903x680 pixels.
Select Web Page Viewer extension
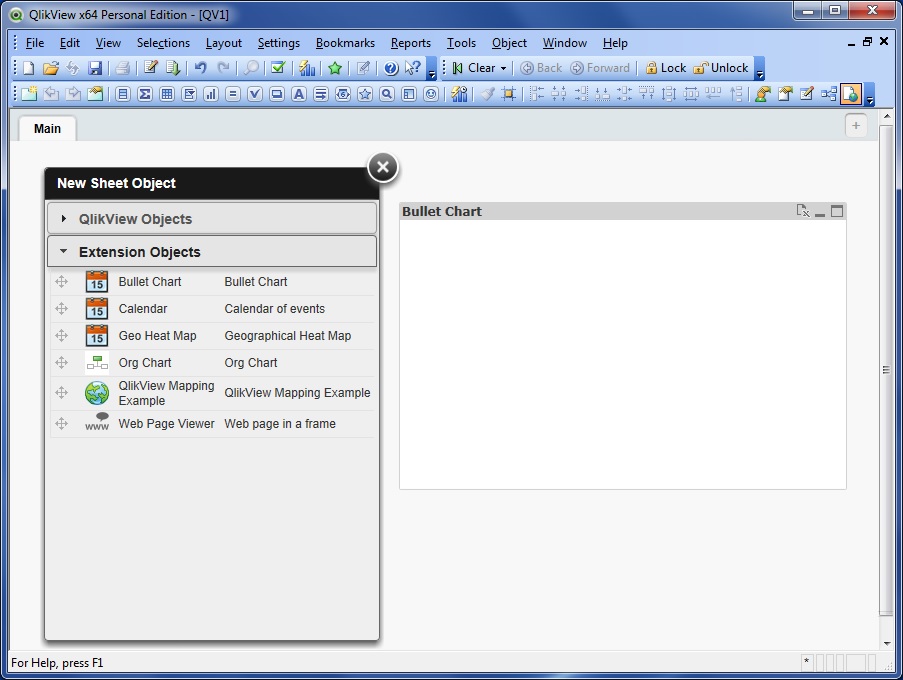(x=213, y=424)
